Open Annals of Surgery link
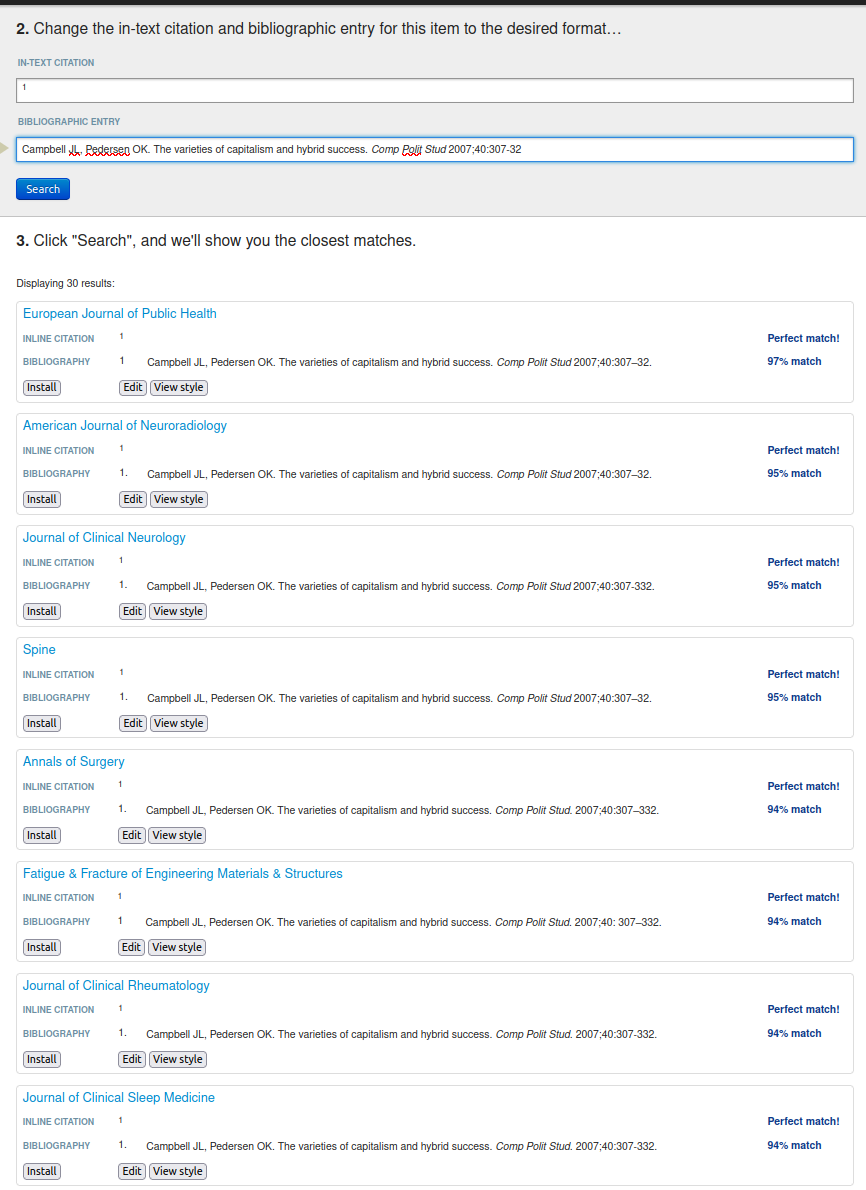Image resolution: width=866 pixels, height=1190 pixels. [74, 761]
